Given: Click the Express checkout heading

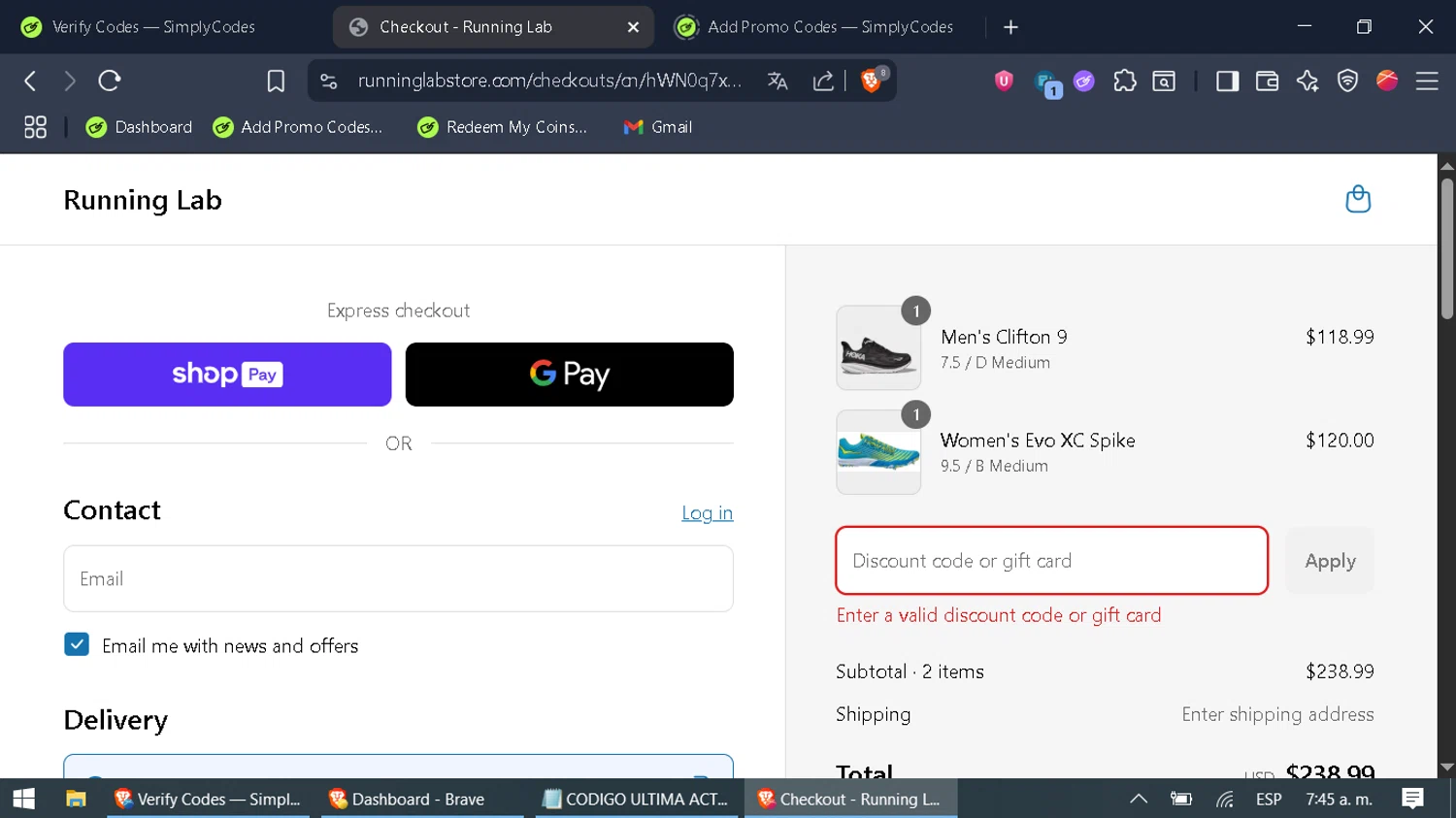Looking at the screenshot, I should [398, 311].
